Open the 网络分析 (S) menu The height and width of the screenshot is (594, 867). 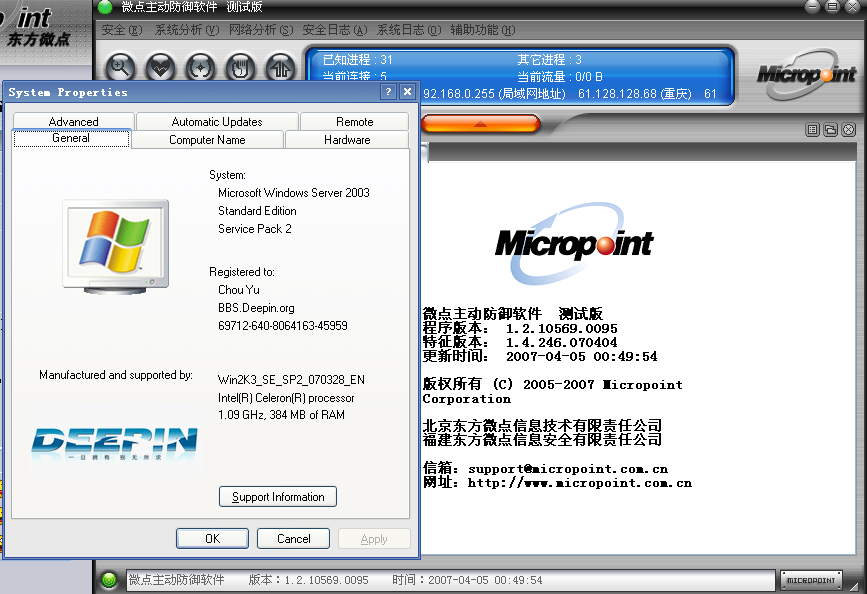(261, 30)
